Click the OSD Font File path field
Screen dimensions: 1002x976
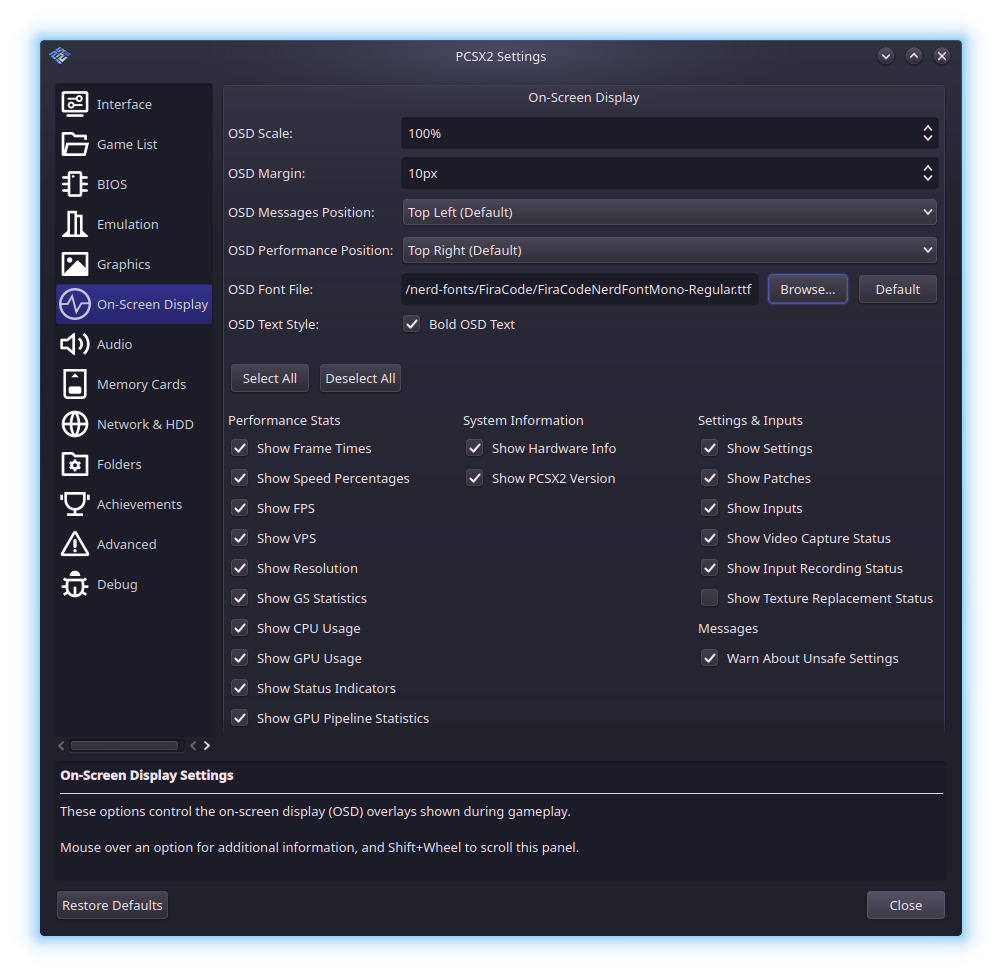coord(580,290)
